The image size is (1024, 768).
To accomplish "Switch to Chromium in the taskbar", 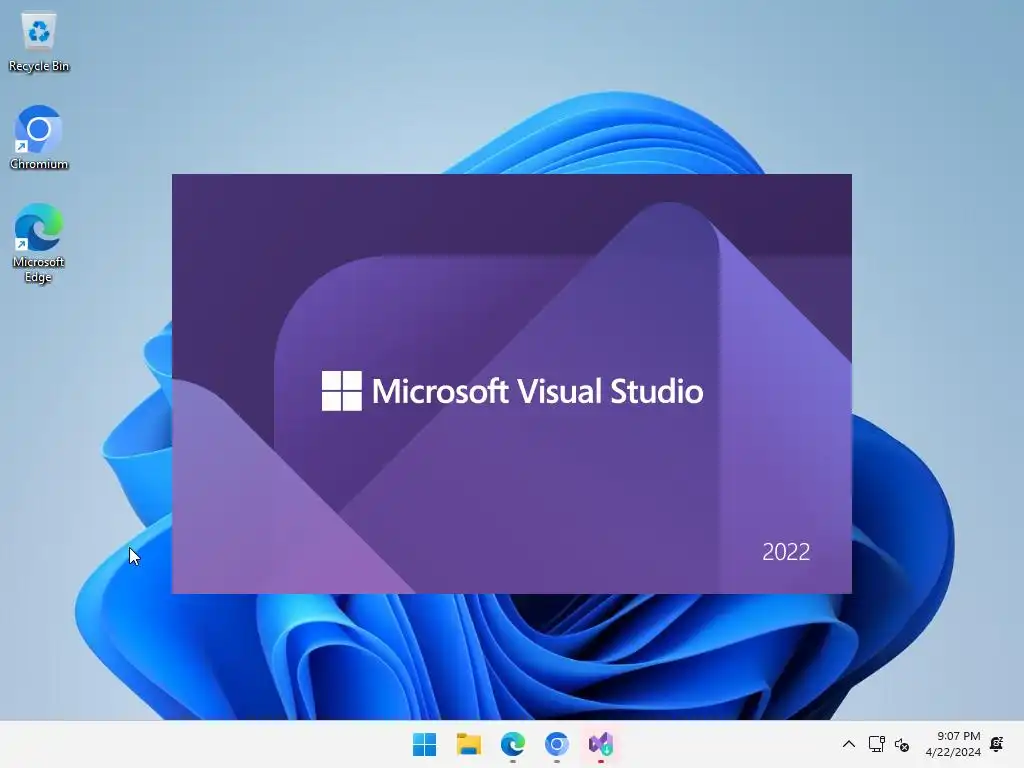I will click(557, 744).
